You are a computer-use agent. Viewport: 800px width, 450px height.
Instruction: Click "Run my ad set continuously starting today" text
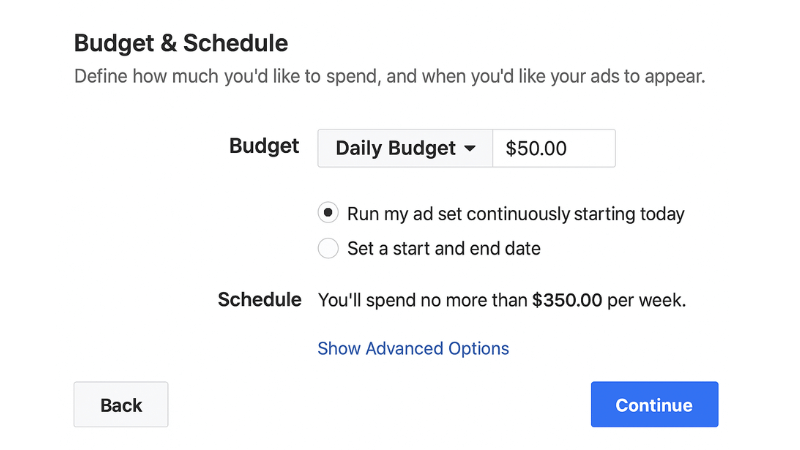point(515,213)
